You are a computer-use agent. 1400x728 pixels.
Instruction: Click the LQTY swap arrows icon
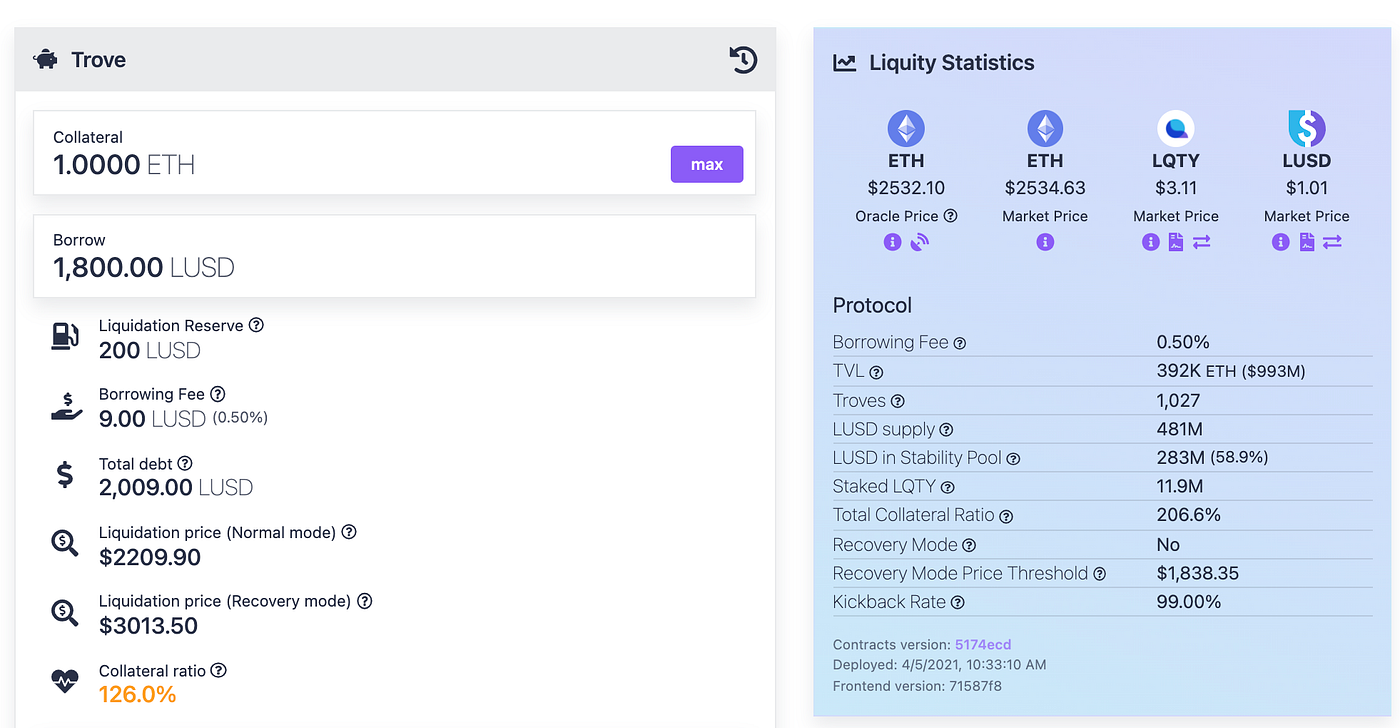1202,242
